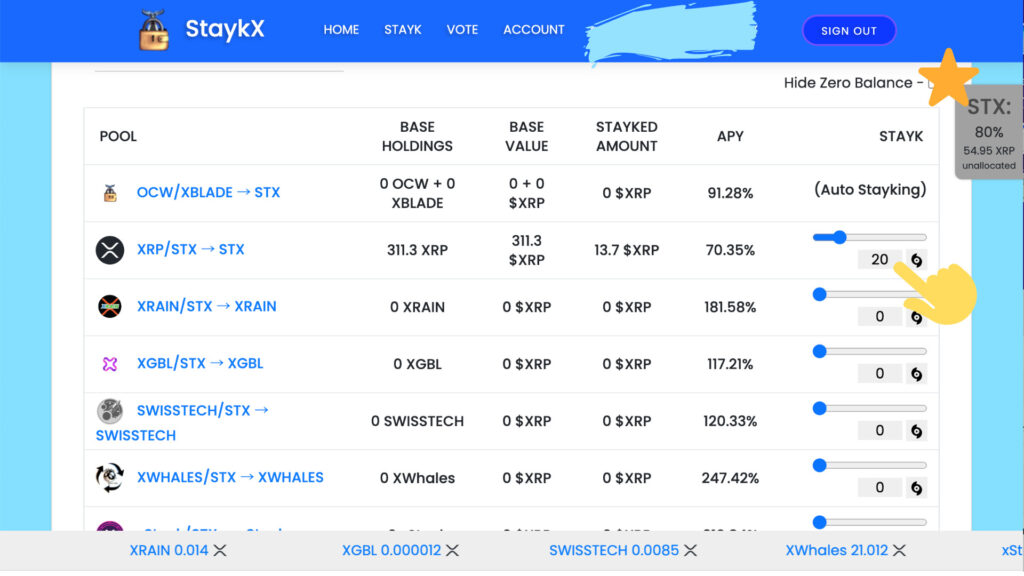Click the SWISSTECH/STX stayk percent field

click(880, 430)
